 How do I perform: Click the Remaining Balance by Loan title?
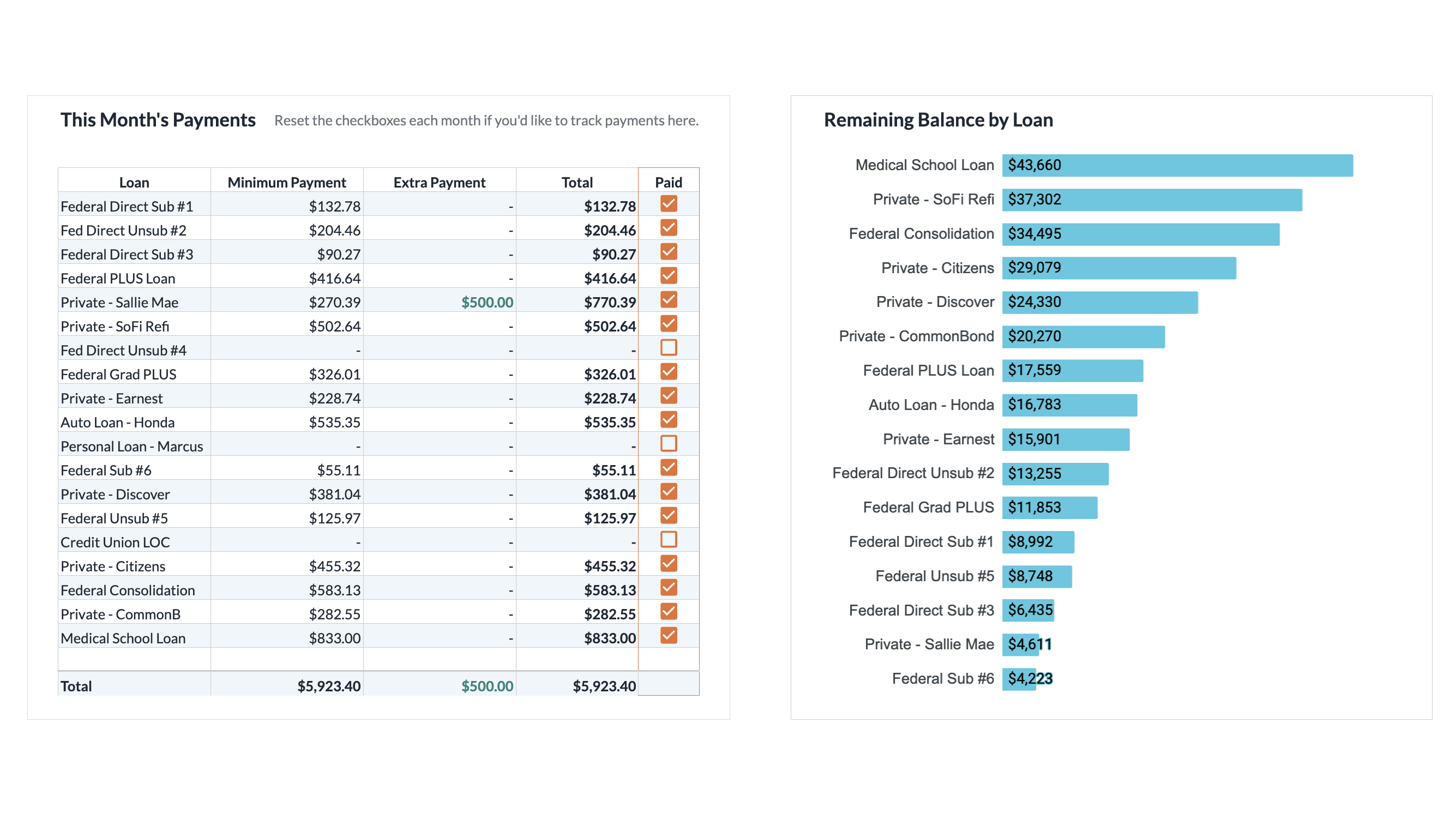[x=938, y=120]
